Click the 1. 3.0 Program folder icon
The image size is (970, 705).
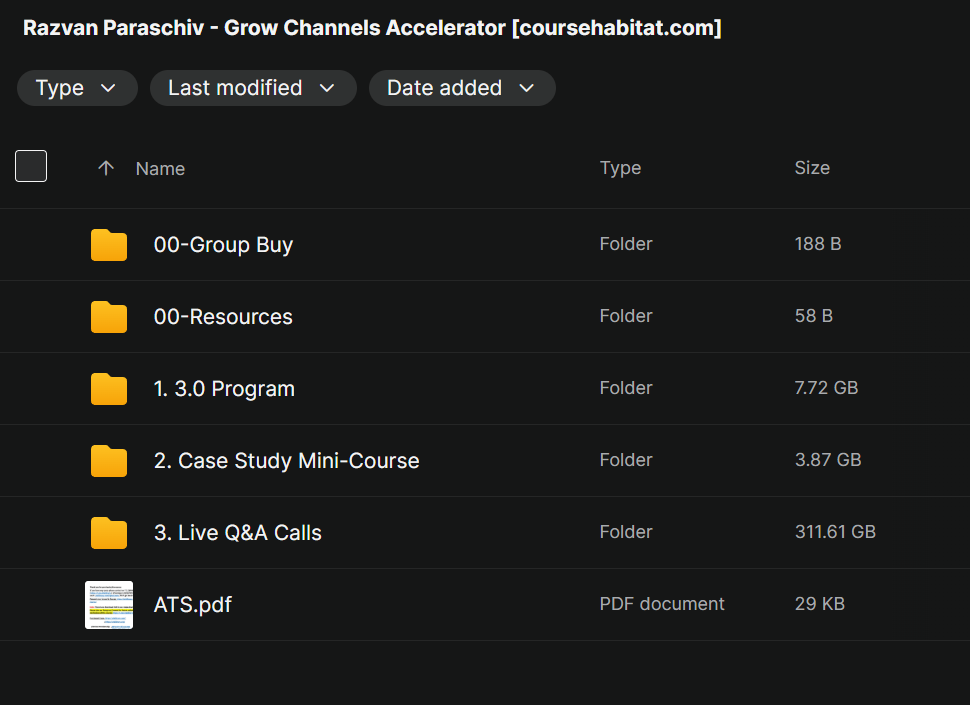pyautogui.click(x=109, y=389)
